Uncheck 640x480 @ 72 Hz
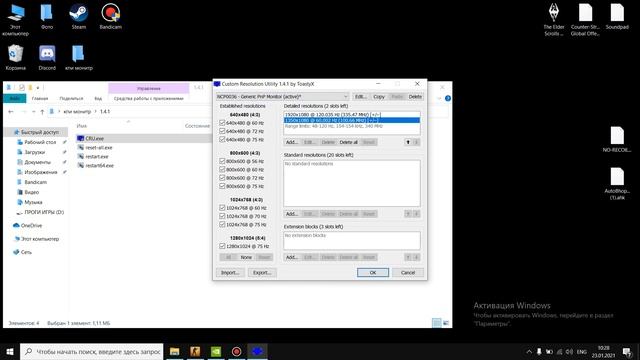 click(x=222, y=131)
